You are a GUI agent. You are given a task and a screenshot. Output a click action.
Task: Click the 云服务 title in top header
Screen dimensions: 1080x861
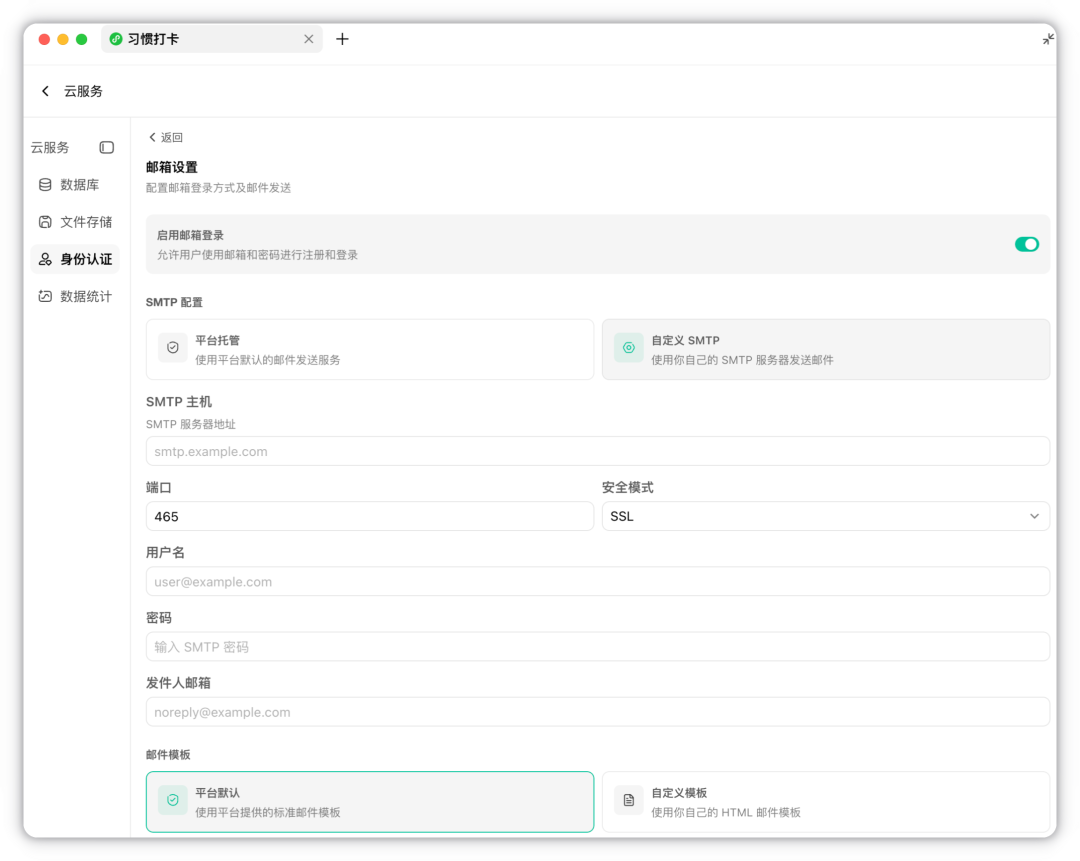83,91
